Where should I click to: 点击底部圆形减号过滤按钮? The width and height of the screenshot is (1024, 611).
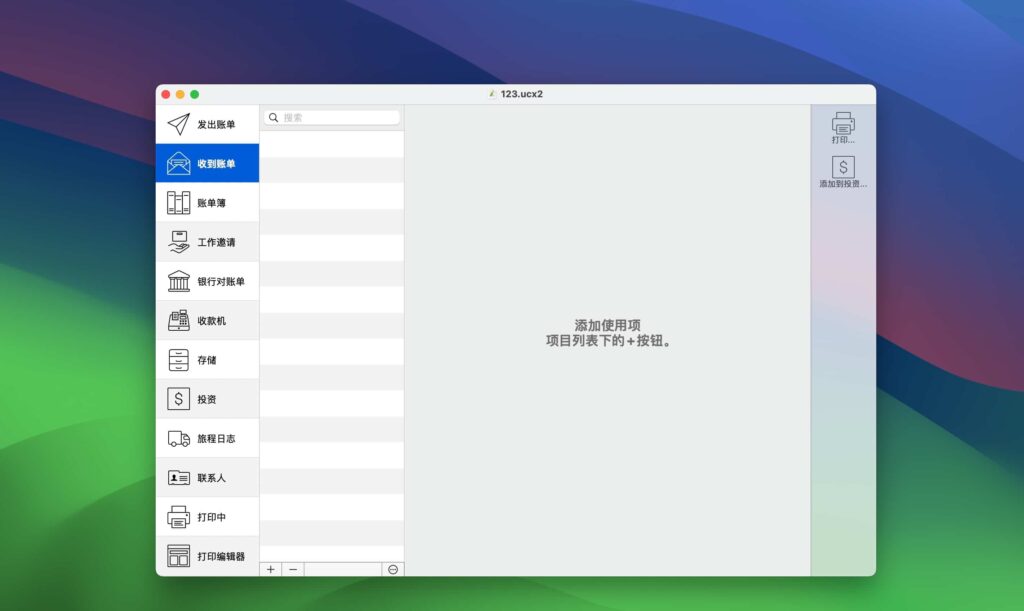pyautogui.click(x=394, y=569)
